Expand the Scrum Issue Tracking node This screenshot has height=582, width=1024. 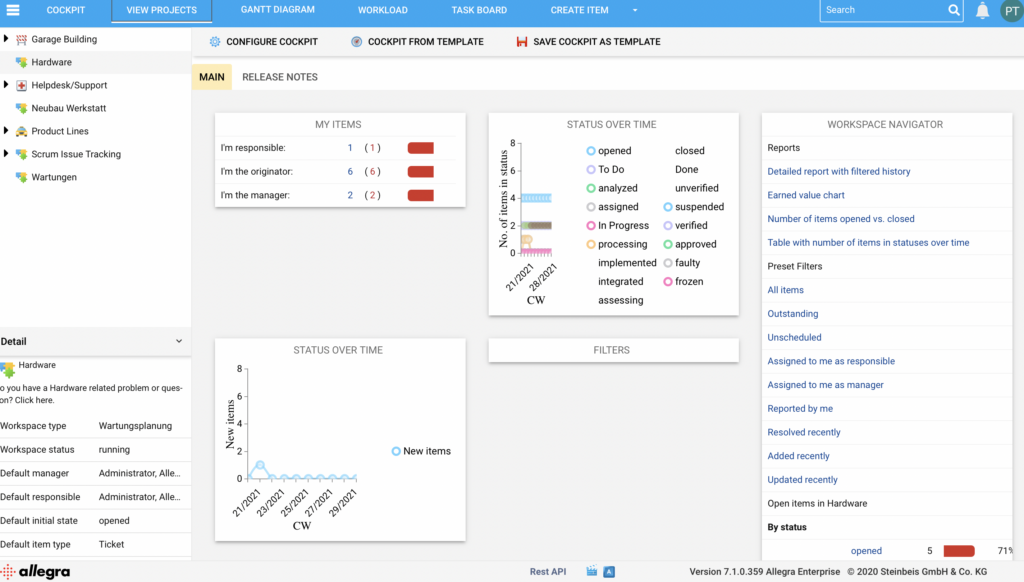[7, 154]
